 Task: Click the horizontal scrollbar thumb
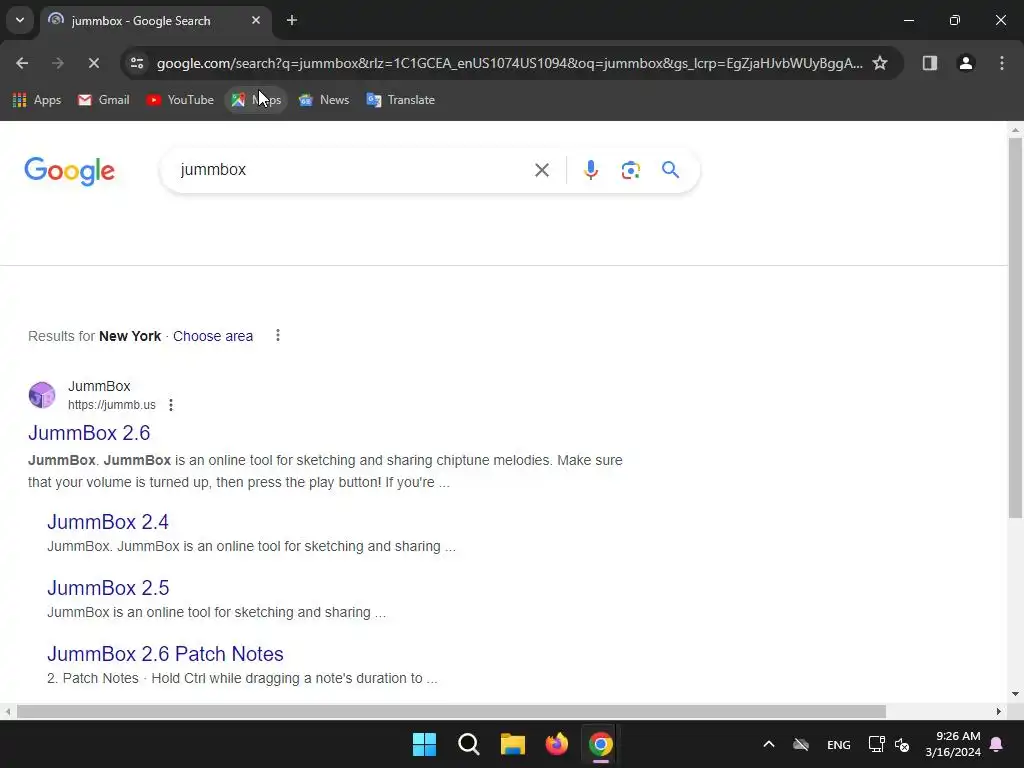[x=451, y=712]
